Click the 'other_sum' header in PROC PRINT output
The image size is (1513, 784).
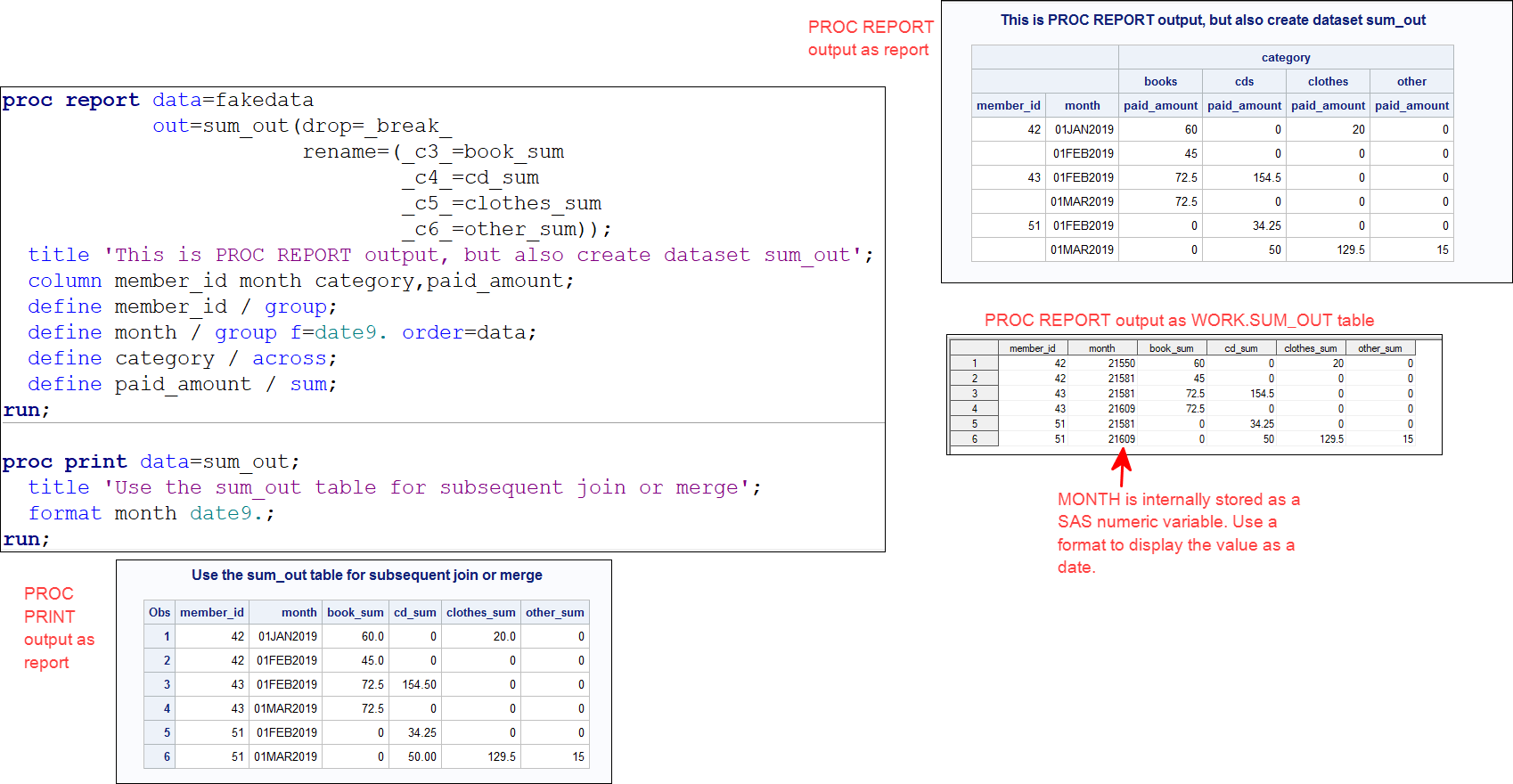tap(554, 612)
